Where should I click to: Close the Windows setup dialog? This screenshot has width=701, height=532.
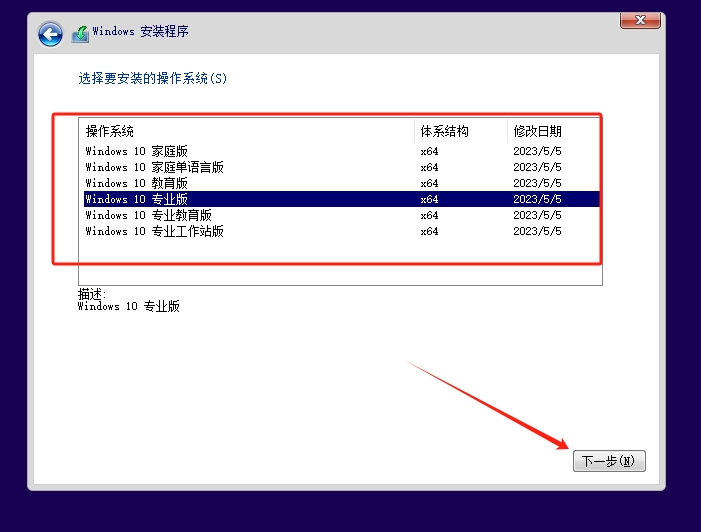640,20
